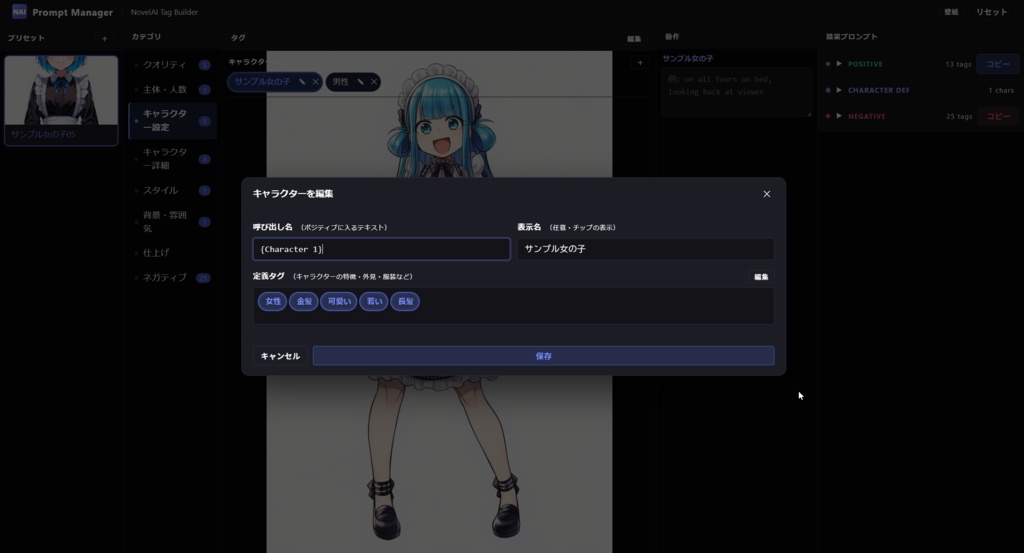Click the リセット button

(x=991, y=12)
